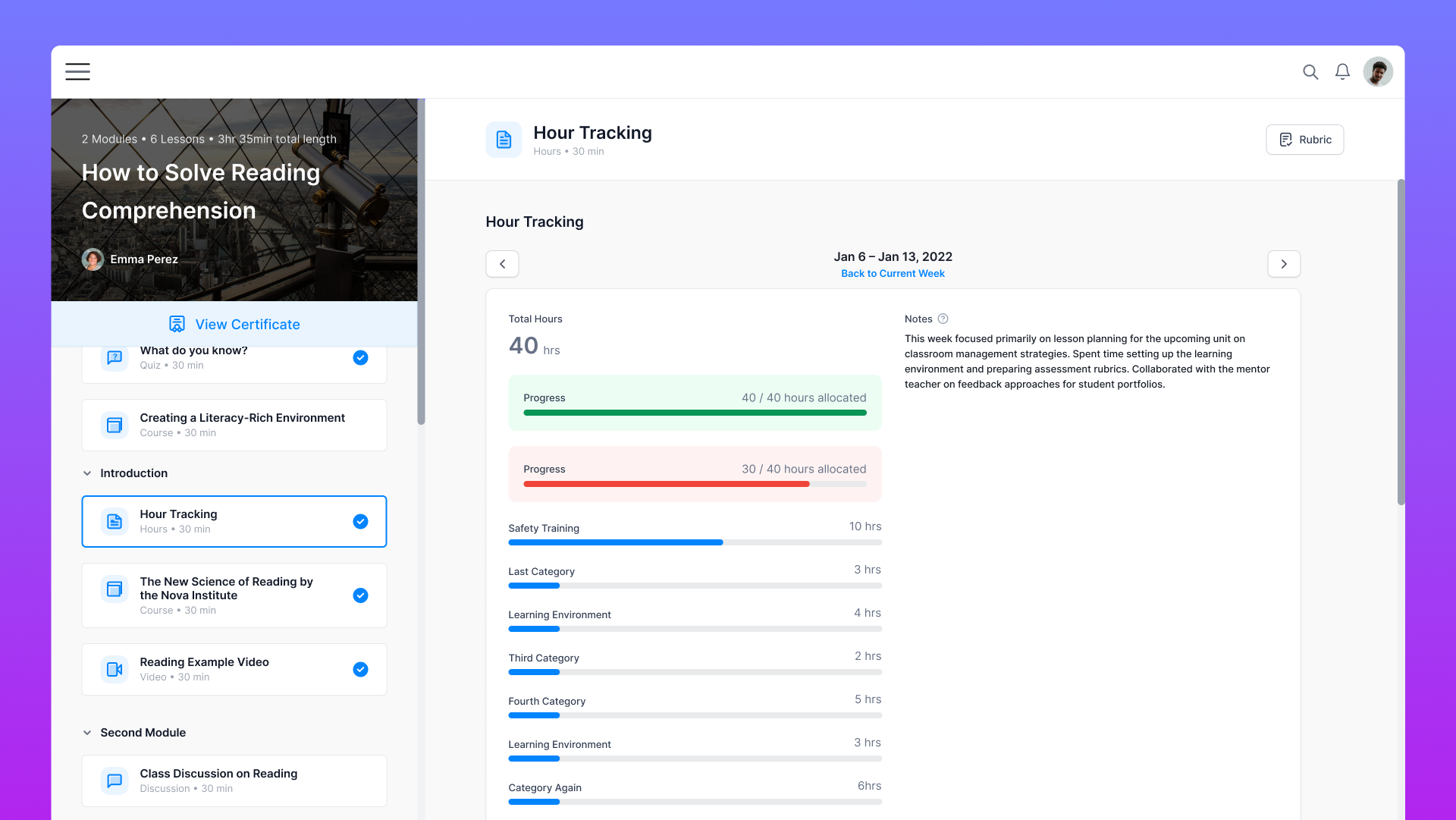Click the 2 Modules • 6 Lessons summary text

[x=209, y=139]
